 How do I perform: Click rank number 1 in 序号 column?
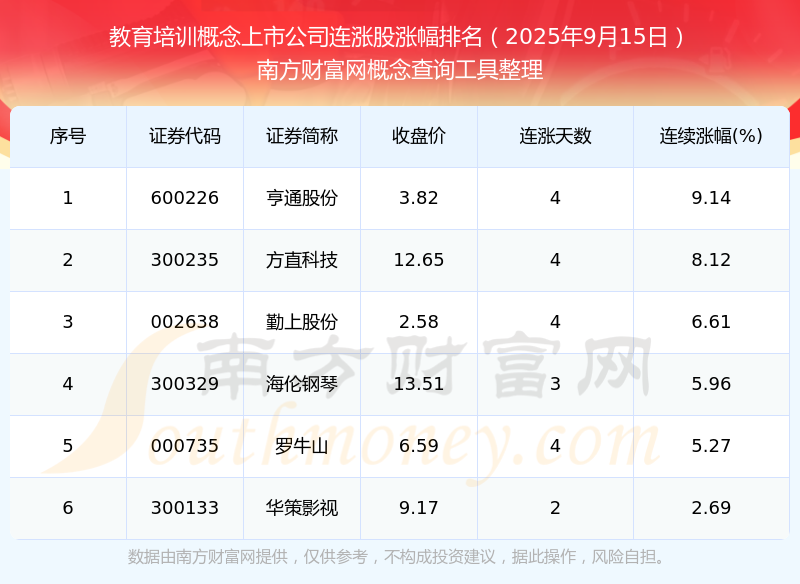[68, 198]
